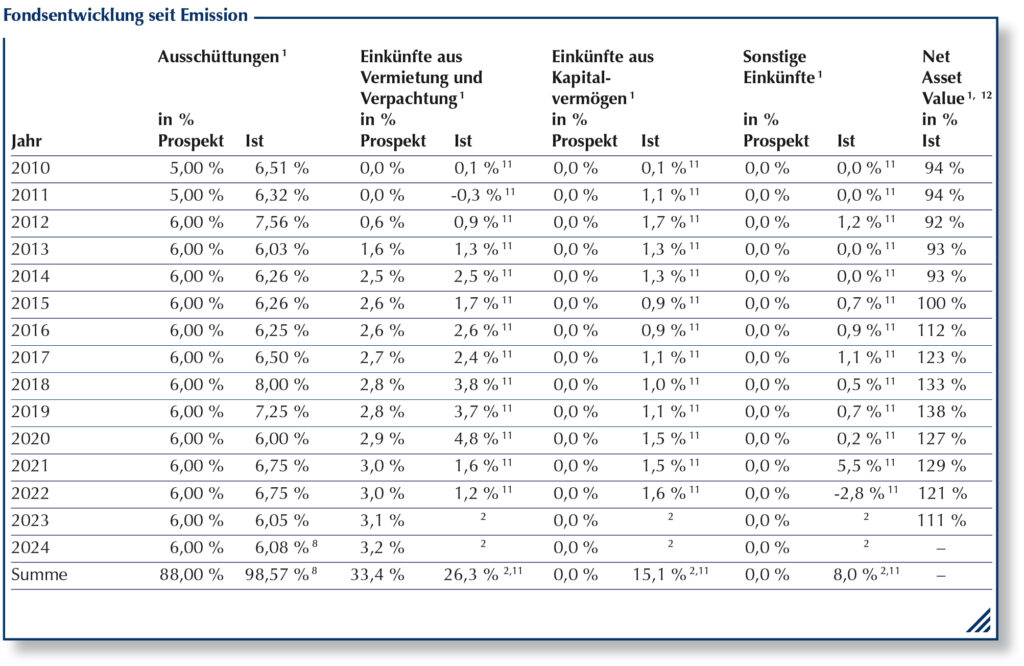Select the "Jahr" column header
Screen dimensions: 1024x666
[27, 141]
